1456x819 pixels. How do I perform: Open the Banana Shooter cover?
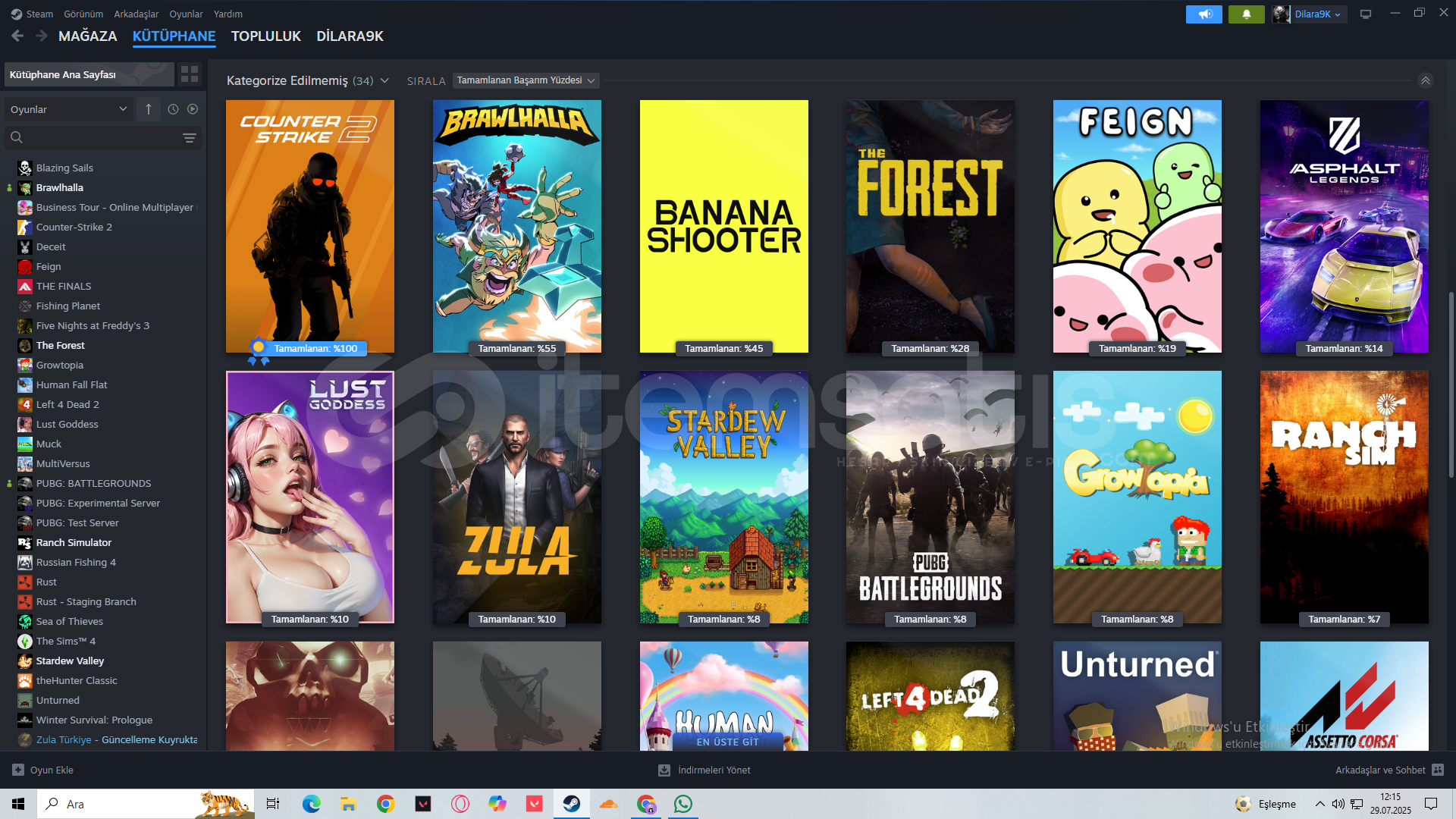click(724, 226)
